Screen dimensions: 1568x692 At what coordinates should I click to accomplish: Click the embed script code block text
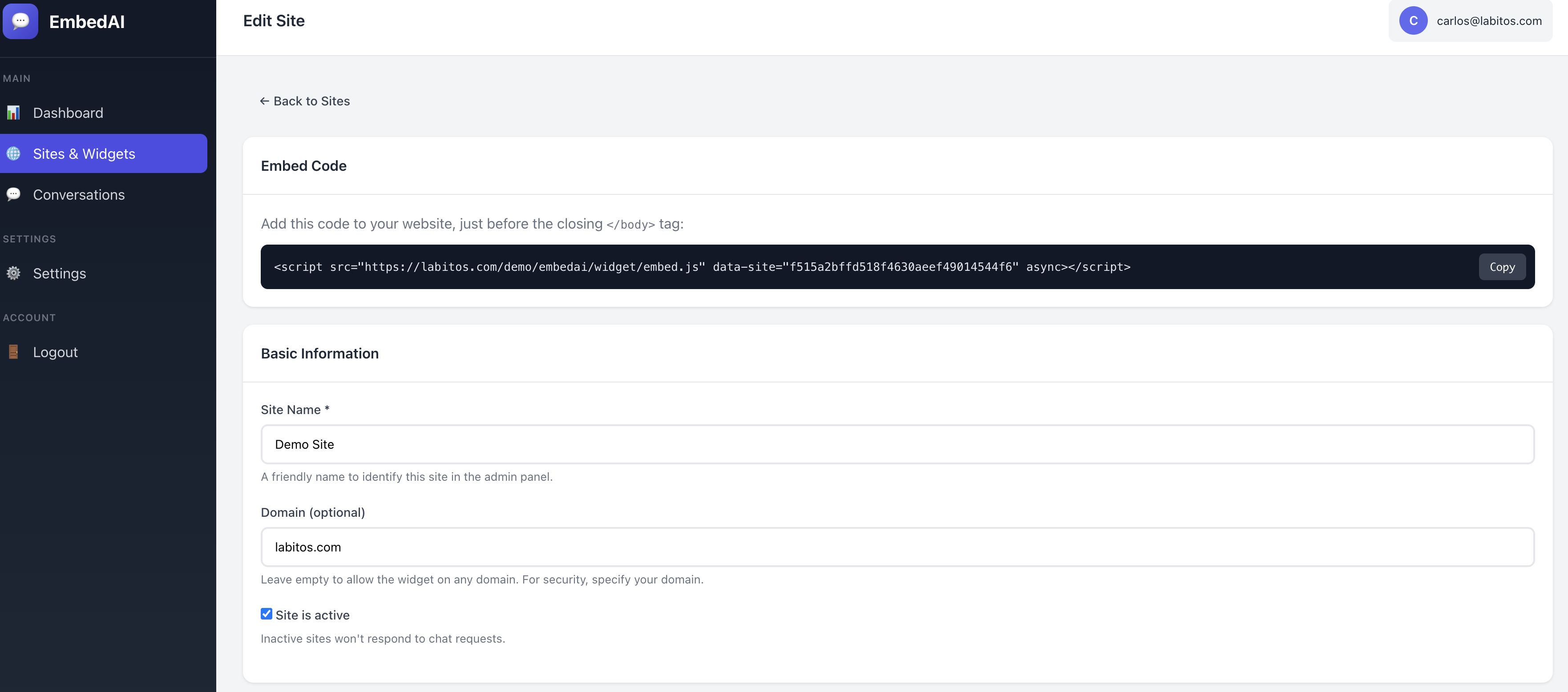[702, 266]
